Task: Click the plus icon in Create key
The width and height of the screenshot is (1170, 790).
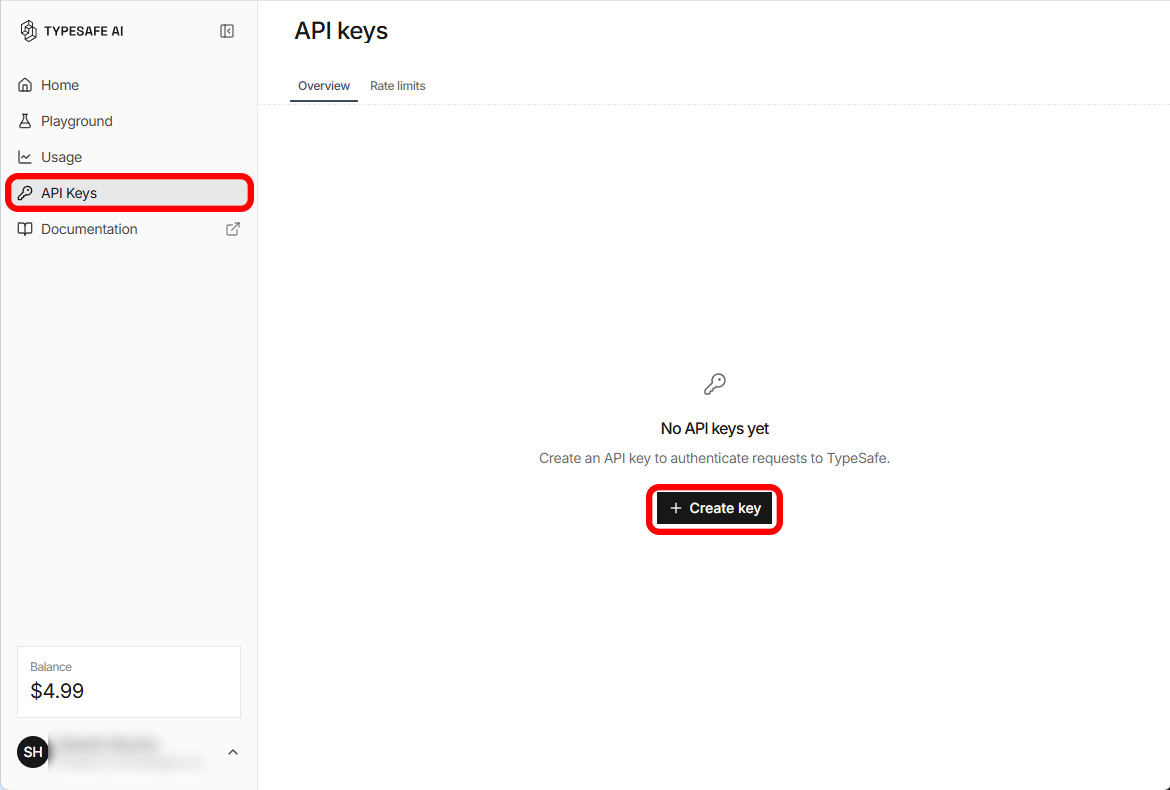Action: pyautogui.click(x=675, y=508)
